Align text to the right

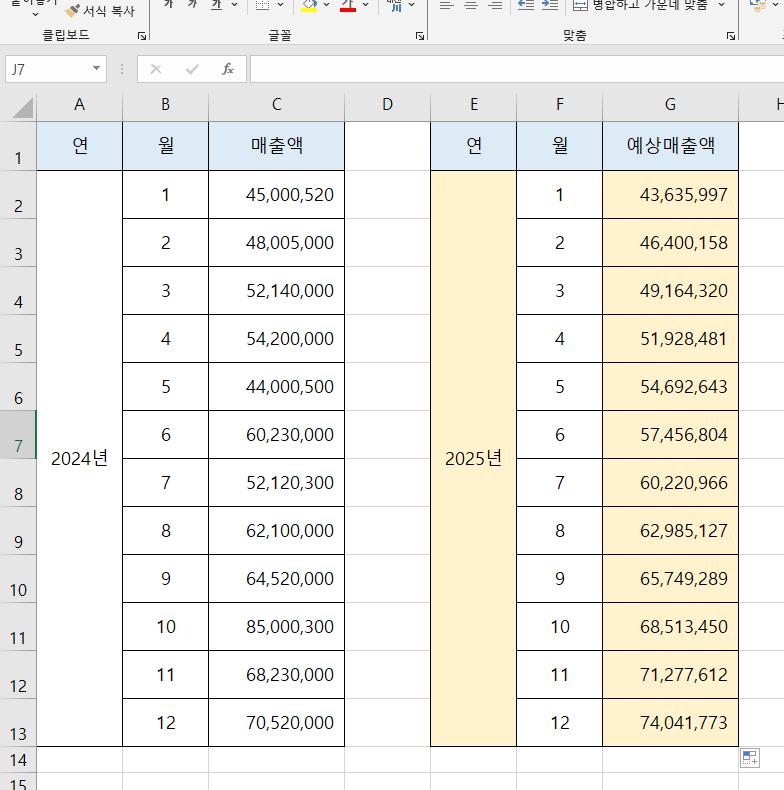(x=496, y=5)
